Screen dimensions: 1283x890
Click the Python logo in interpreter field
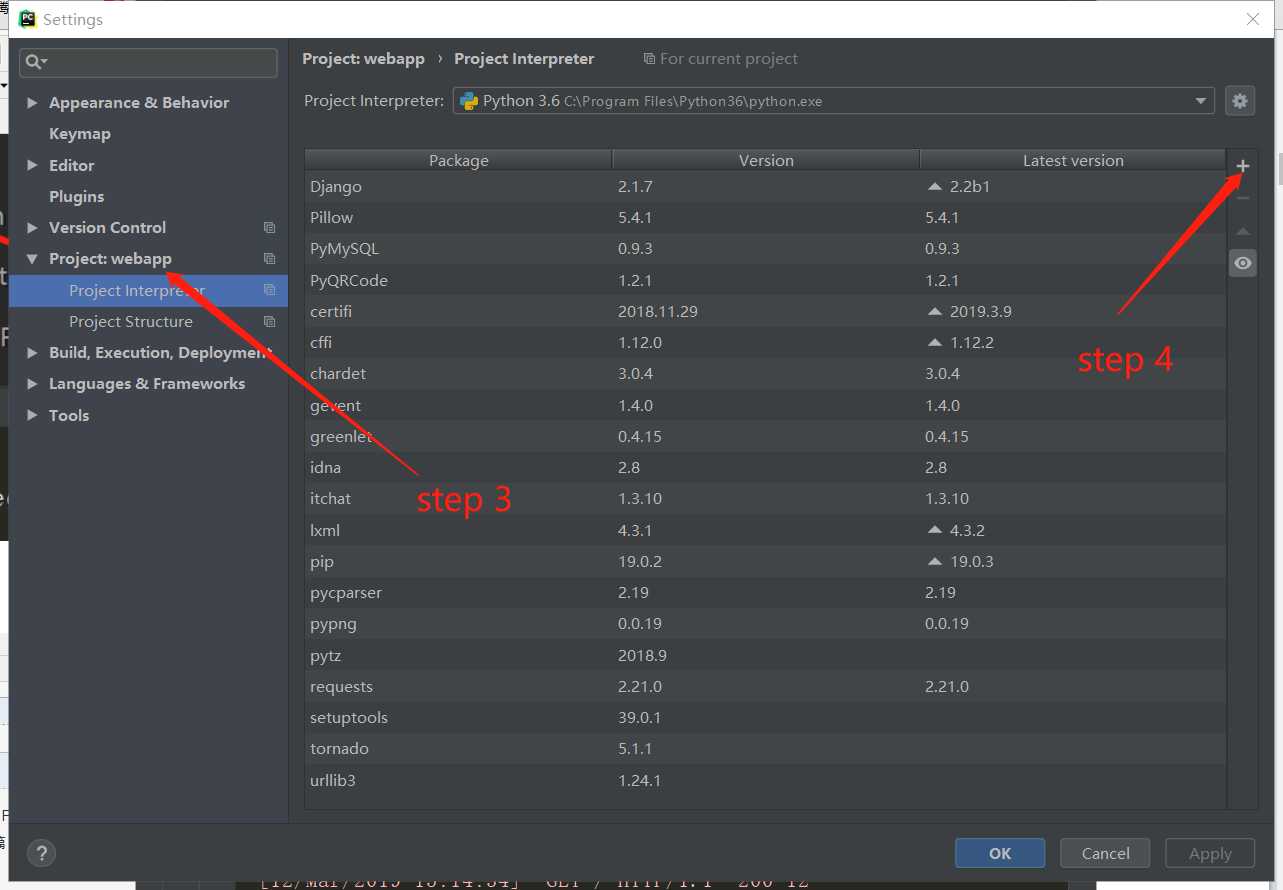[468, 100]
